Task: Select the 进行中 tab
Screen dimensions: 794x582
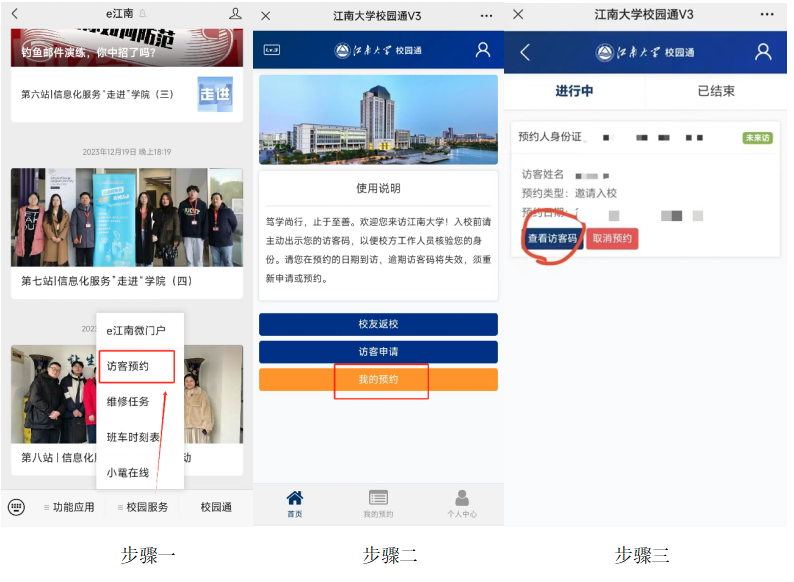Action: [574, 91]
